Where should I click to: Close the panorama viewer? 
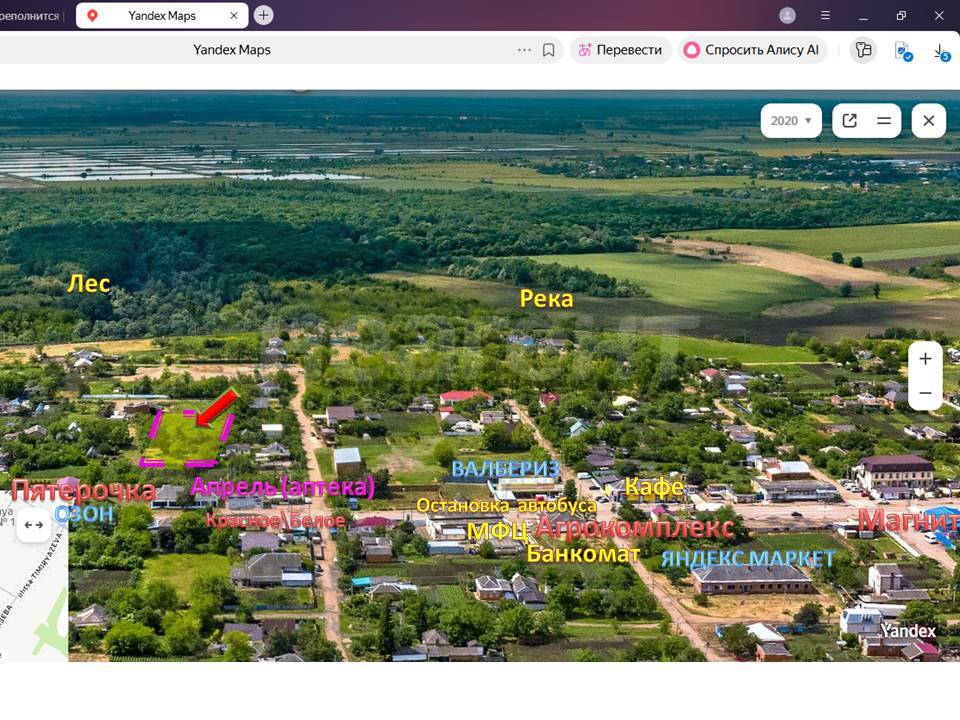click(x=929, y=121)
